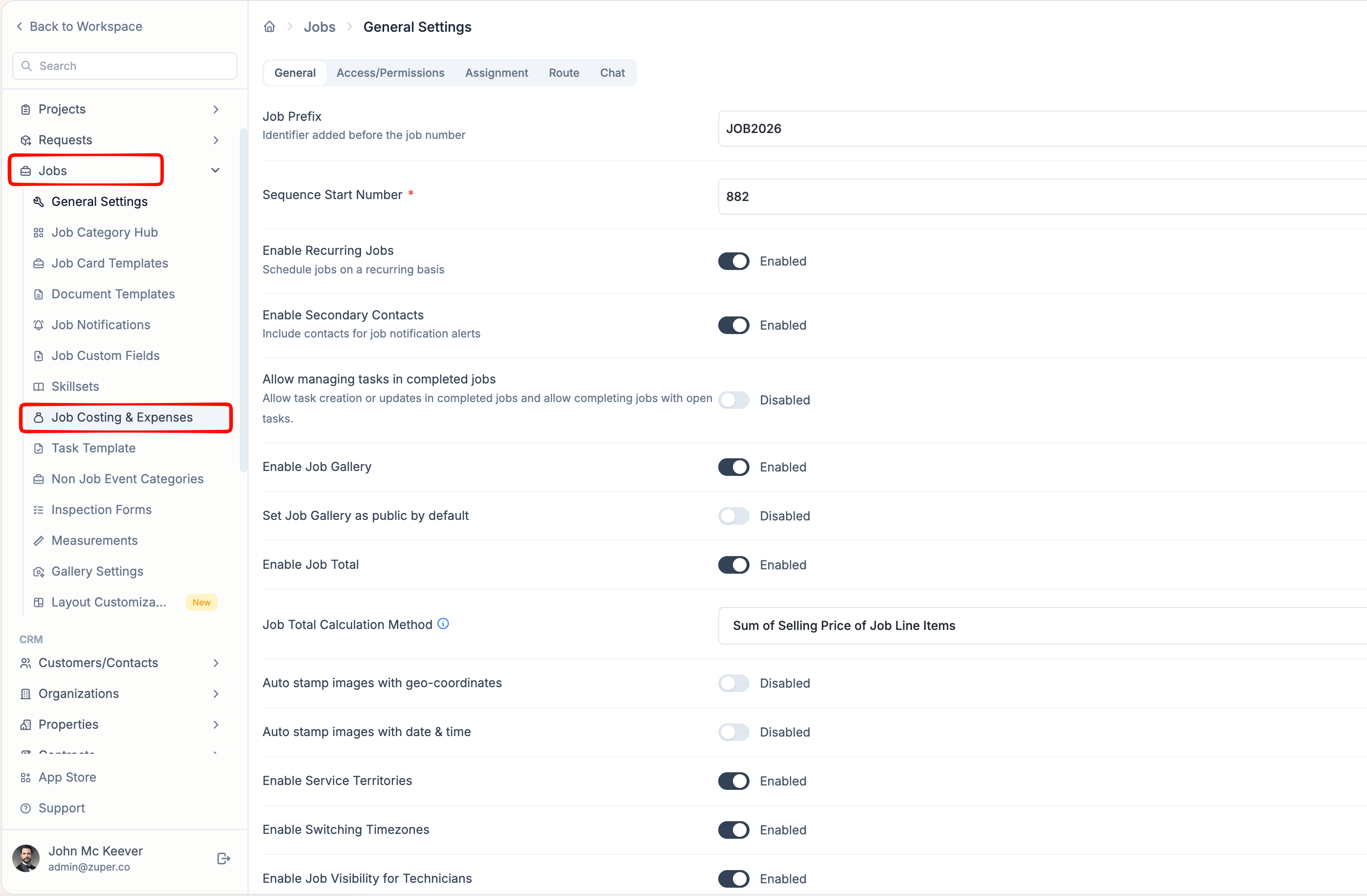Collapse the Jobs section chevron
Viewport: 1367px width, 896px height.
[x=215, y=171]
